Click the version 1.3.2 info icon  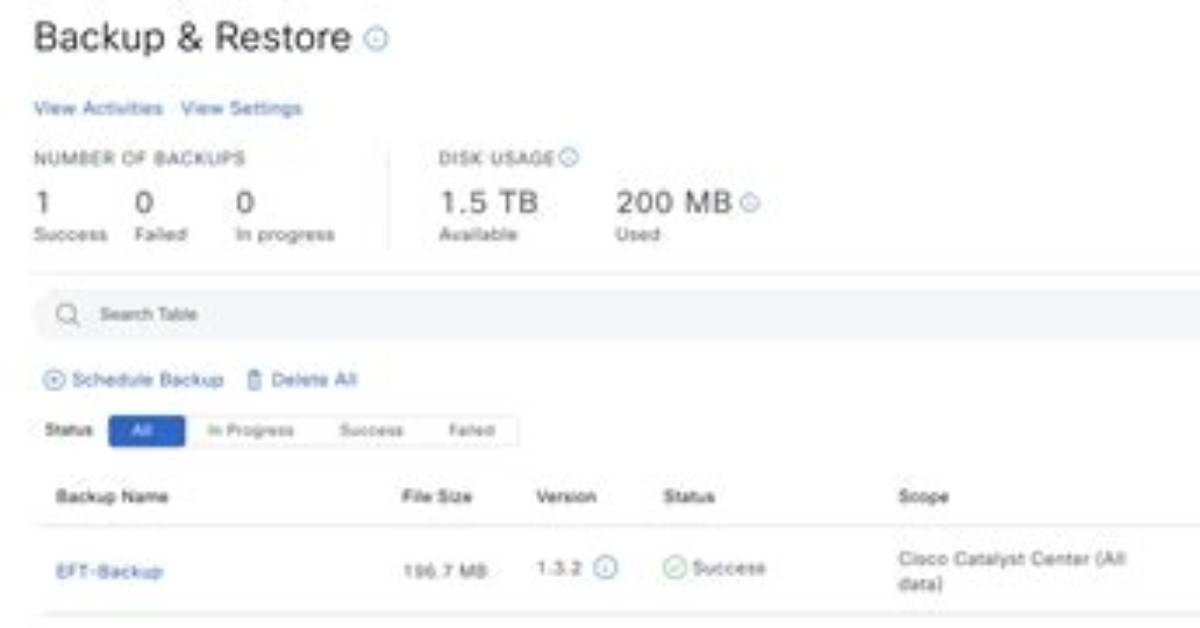point(605,567)
